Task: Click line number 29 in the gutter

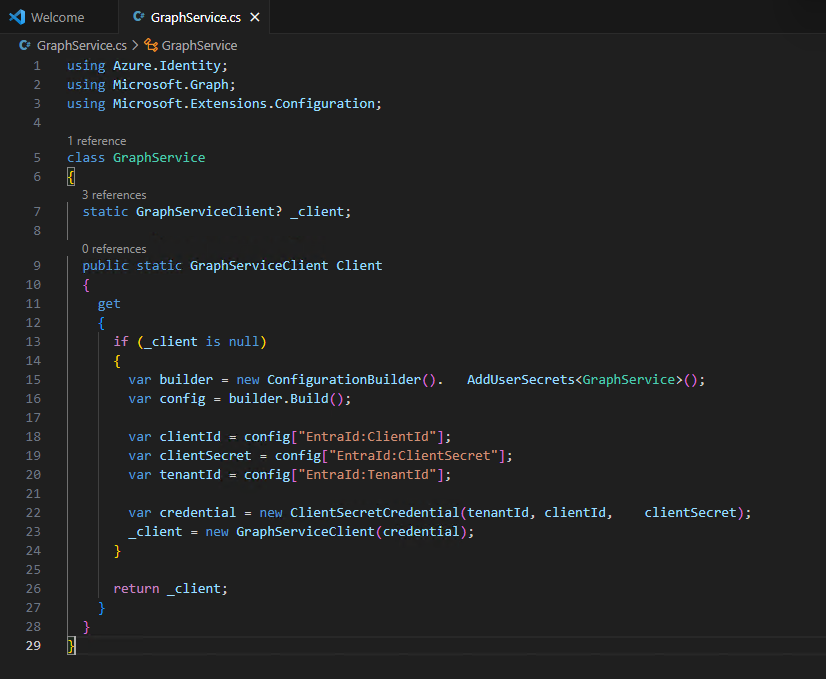Action: click(33, 645)
